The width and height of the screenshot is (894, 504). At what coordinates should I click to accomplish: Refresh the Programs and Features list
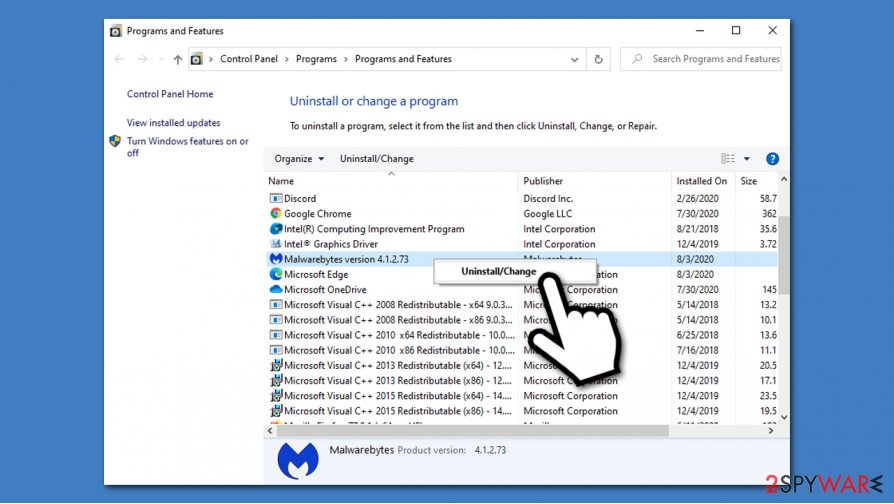click(598, 59)
